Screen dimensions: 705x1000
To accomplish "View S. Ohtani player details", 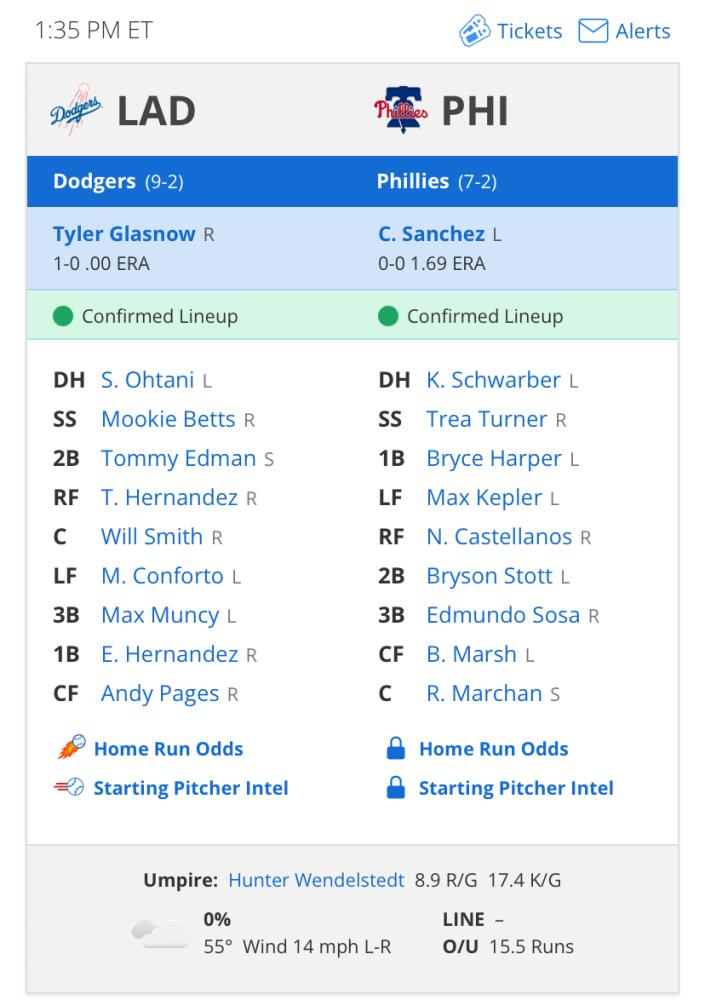I will click(x=147, y=379).
